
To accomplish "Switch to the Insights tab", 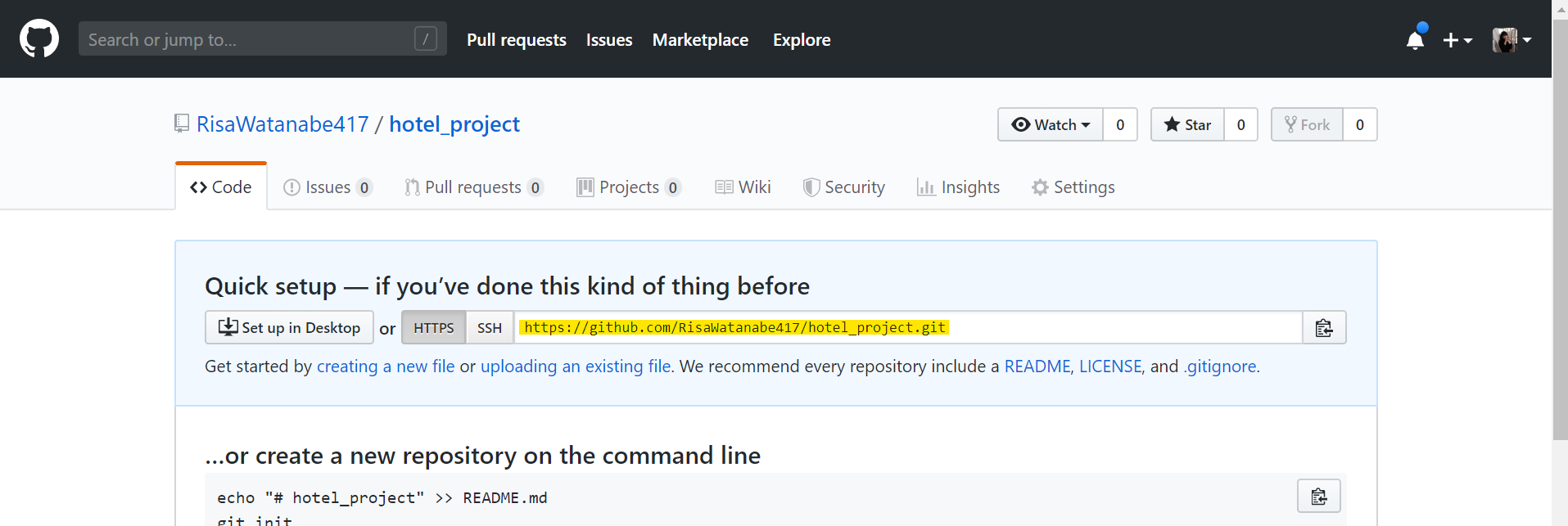I will pos(959,187).
